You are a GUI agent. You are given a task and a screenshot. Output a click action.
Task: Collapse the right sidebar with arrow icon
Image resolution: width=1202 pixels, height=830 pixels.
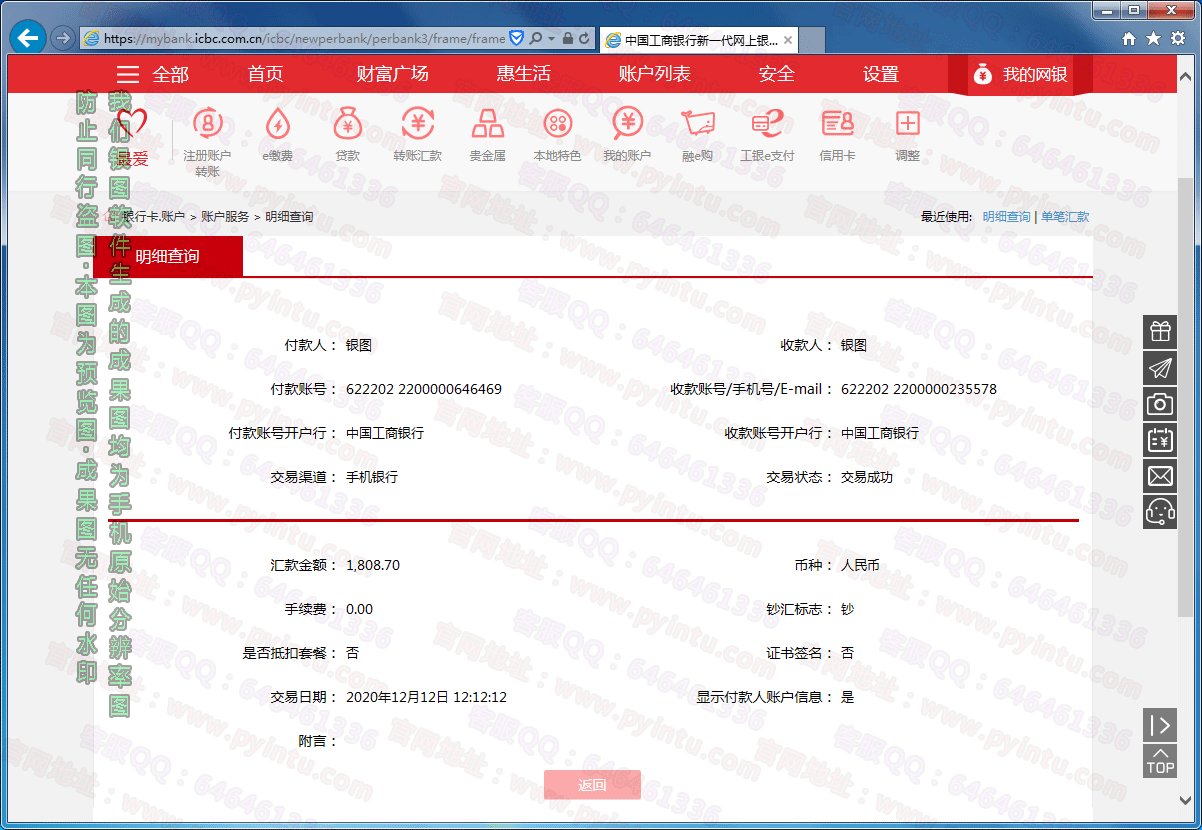[1160, 725]
